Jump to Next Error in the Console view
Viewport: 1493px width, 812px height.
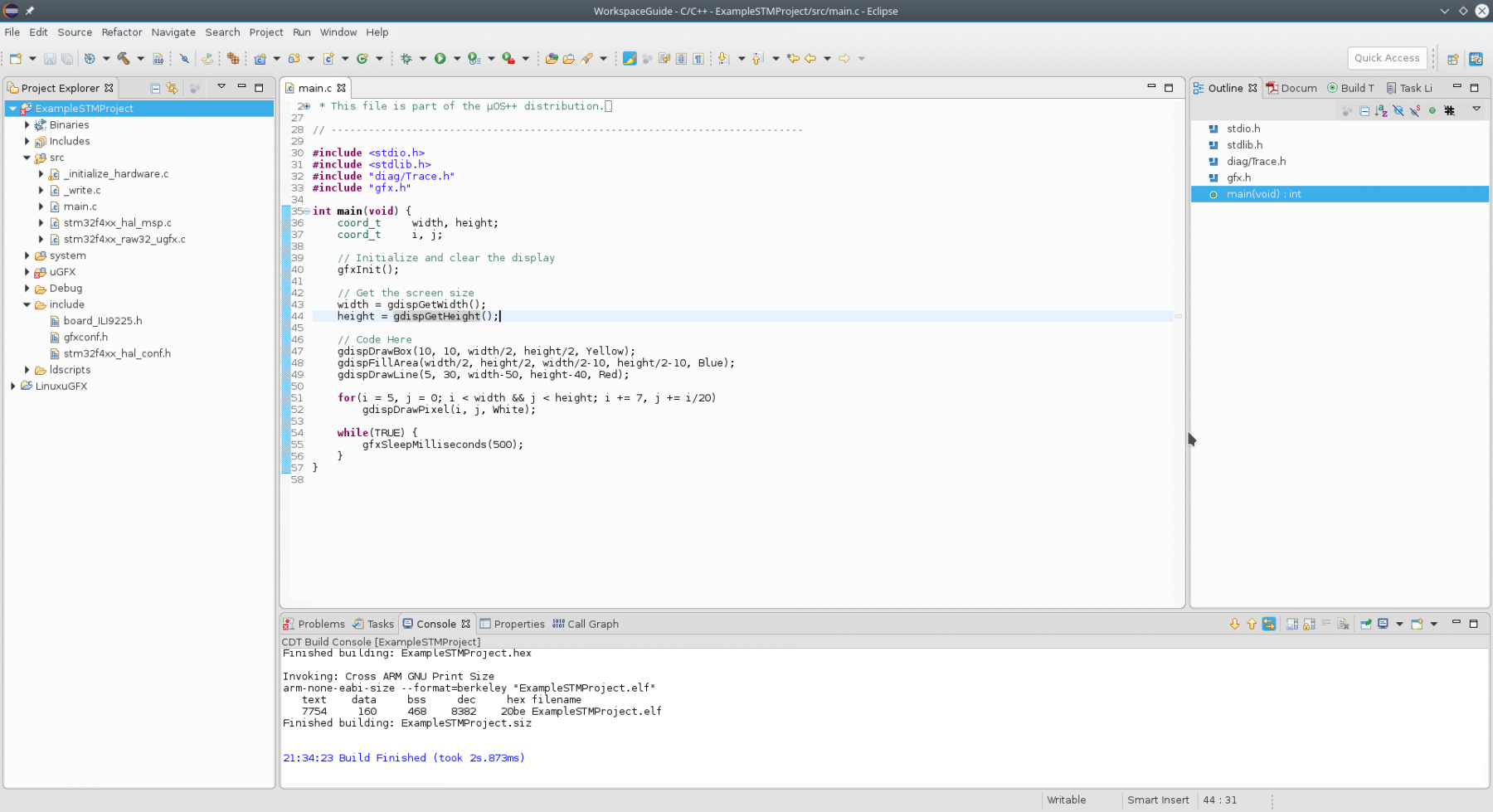1236,624
